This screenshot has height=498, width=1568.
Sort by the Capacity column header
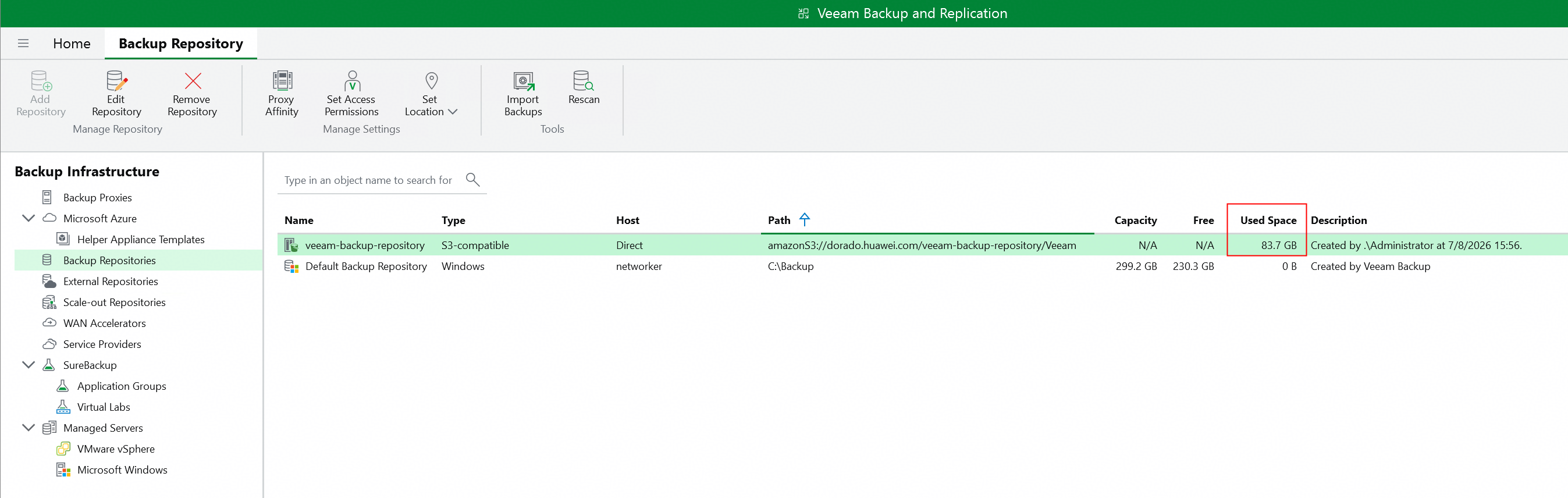point(1135,220)
